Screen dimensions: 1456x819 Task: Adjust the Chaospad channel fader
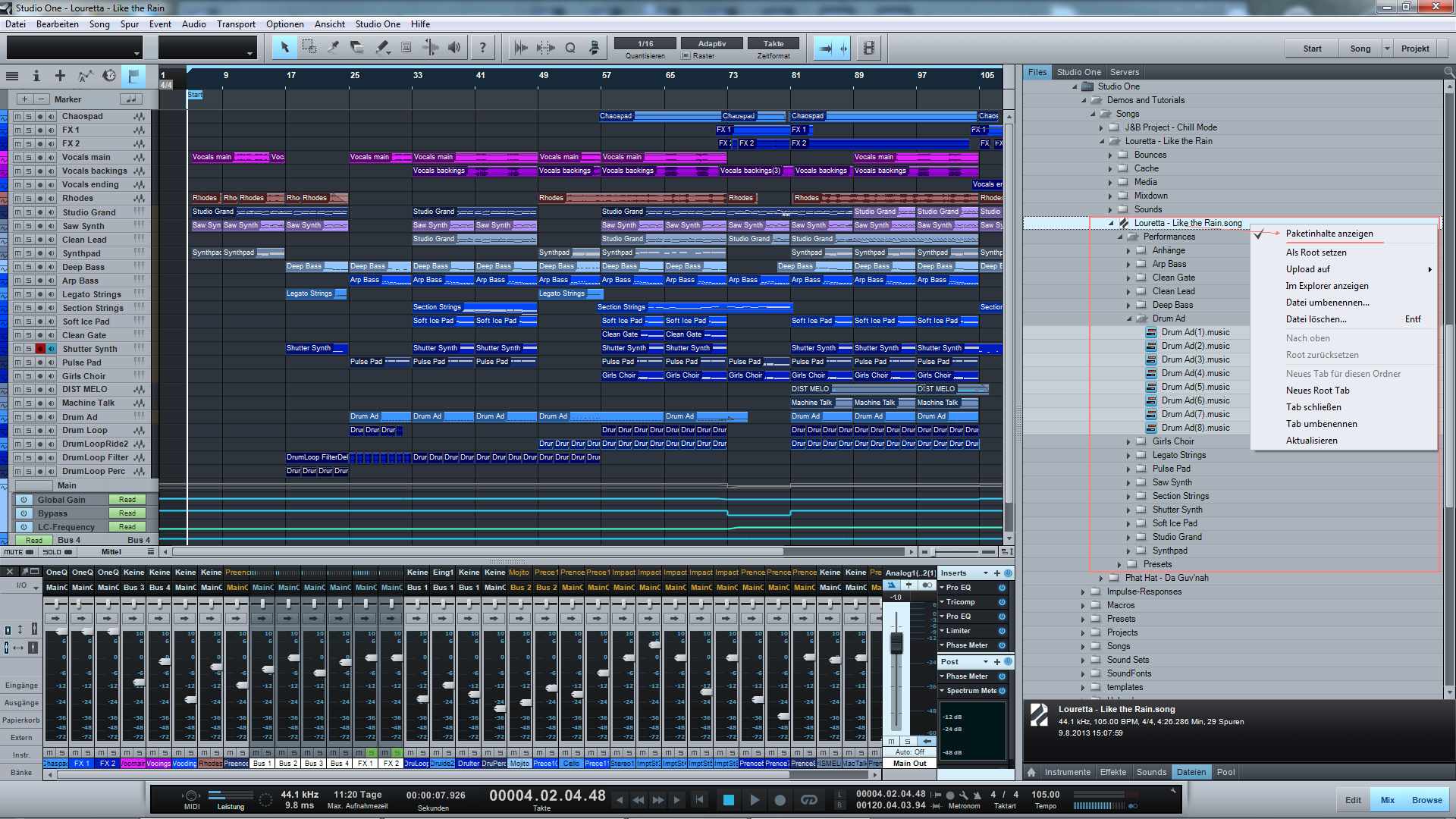[x=61, y=631]
